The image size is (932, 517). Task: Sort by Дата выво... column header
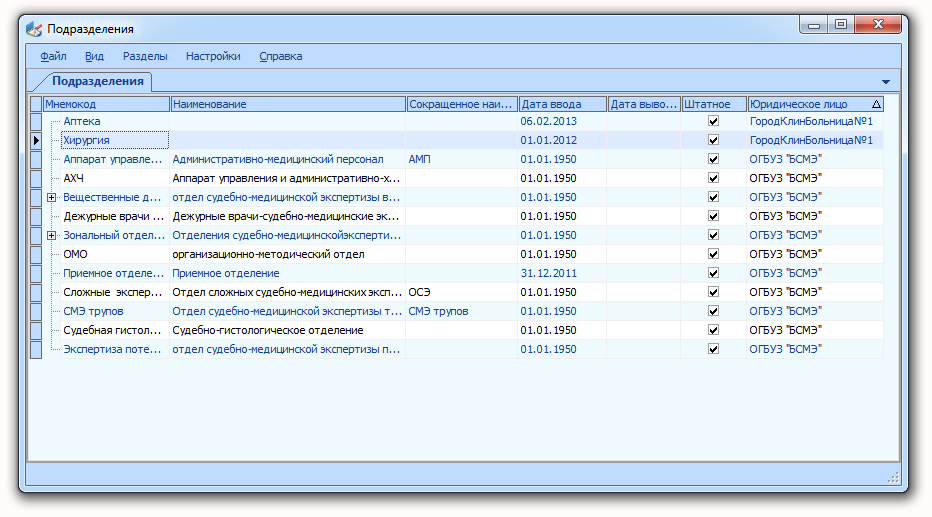click(644, 104)
